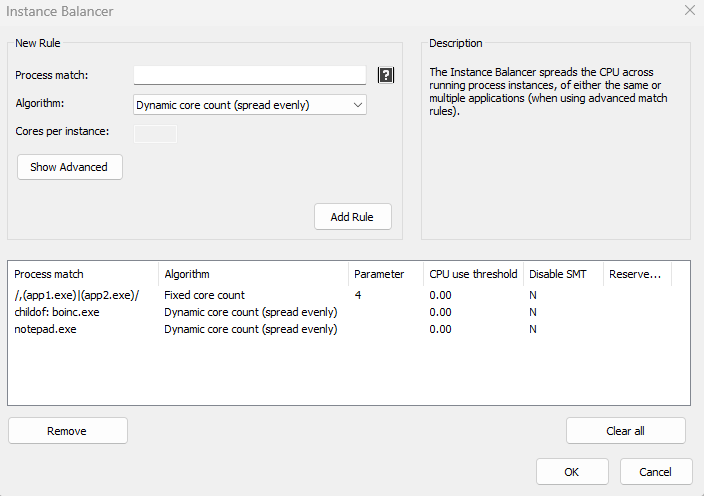The height and width of the screenshot is (496, 705).
Task: Click the Parameter column header
Action: [x=384, y=274]
